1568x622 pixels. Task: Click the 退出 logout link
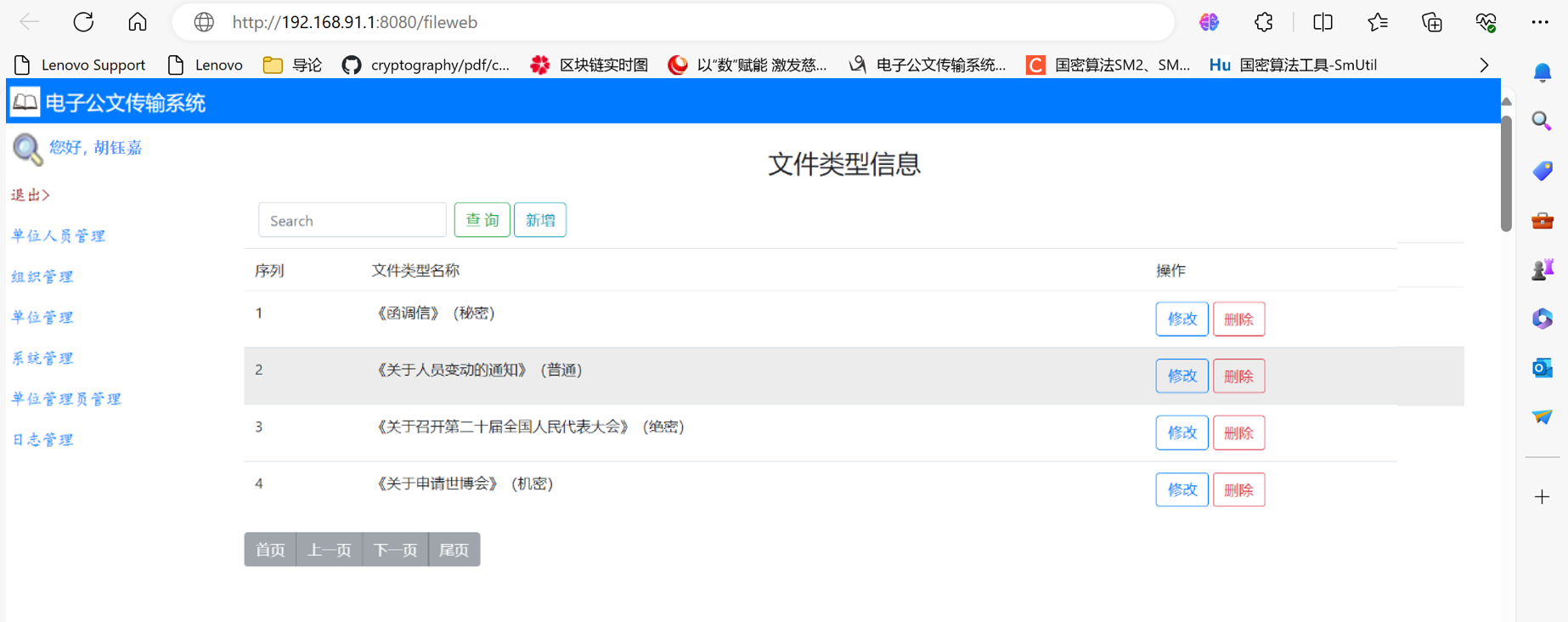tap(31, 195)
